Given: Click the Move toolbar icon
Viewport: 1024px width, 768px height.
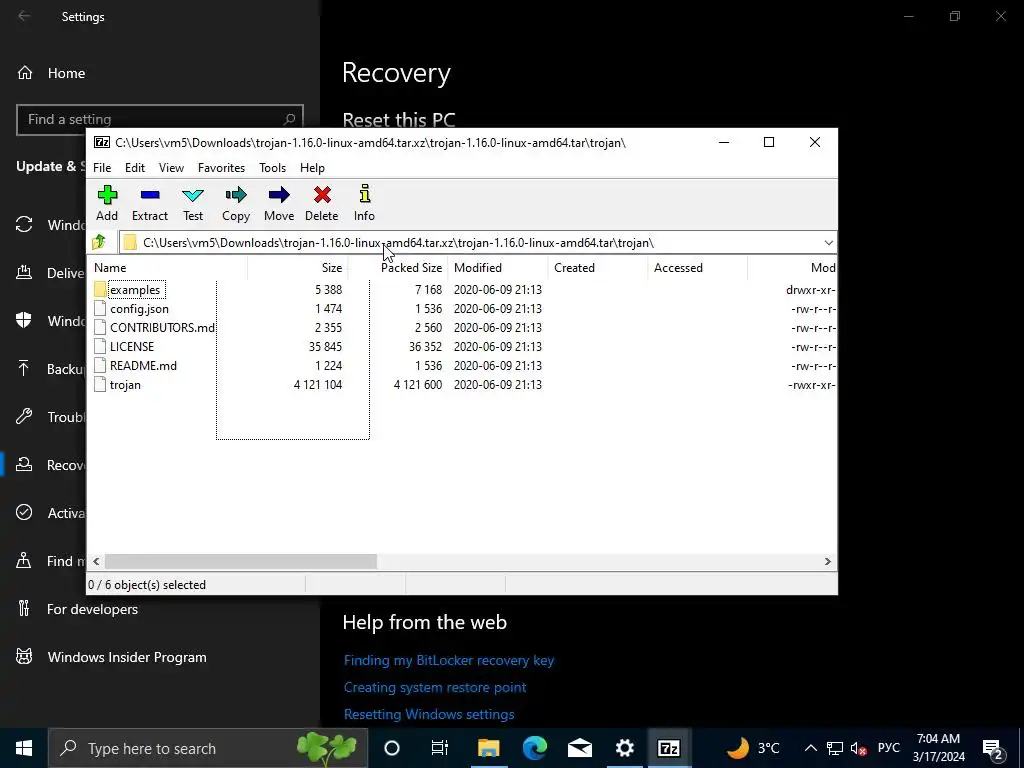Looking at the screenshot, I should pos(279,195).
